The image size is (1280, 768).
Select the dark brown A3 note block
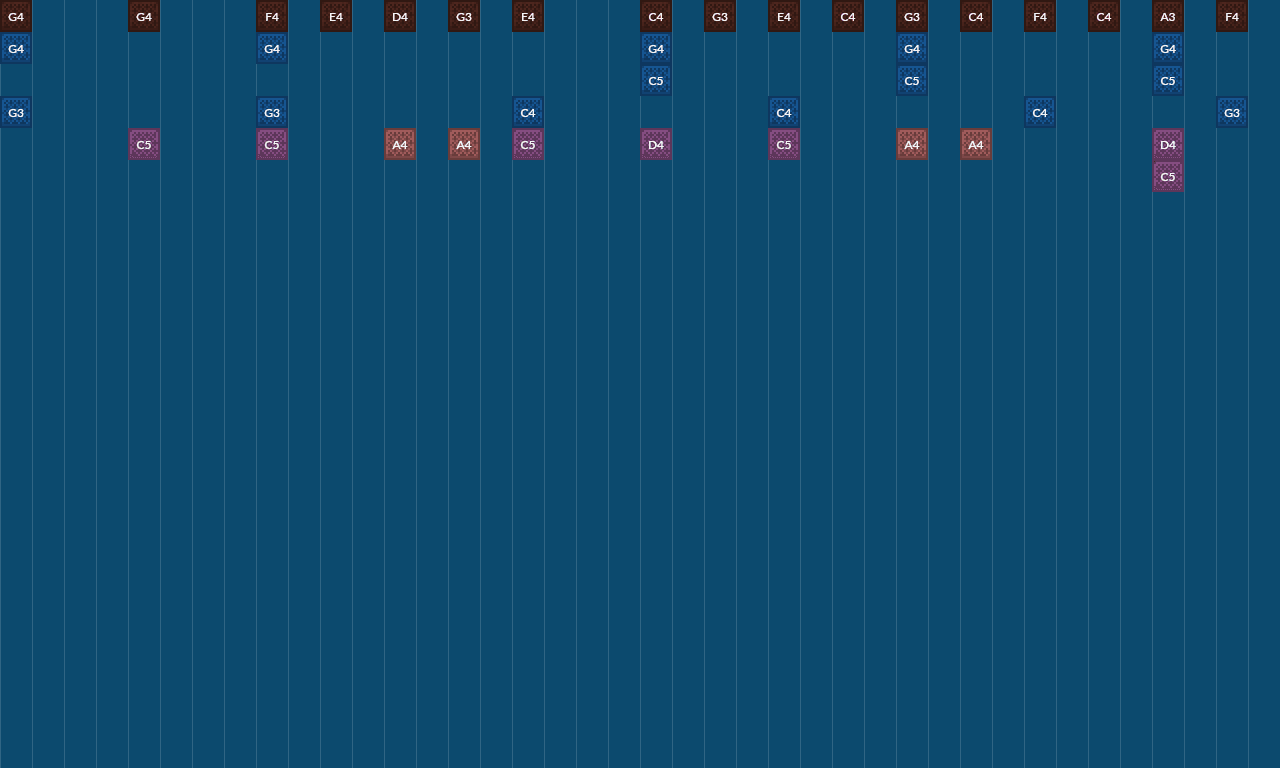[x=1168, y=16]
